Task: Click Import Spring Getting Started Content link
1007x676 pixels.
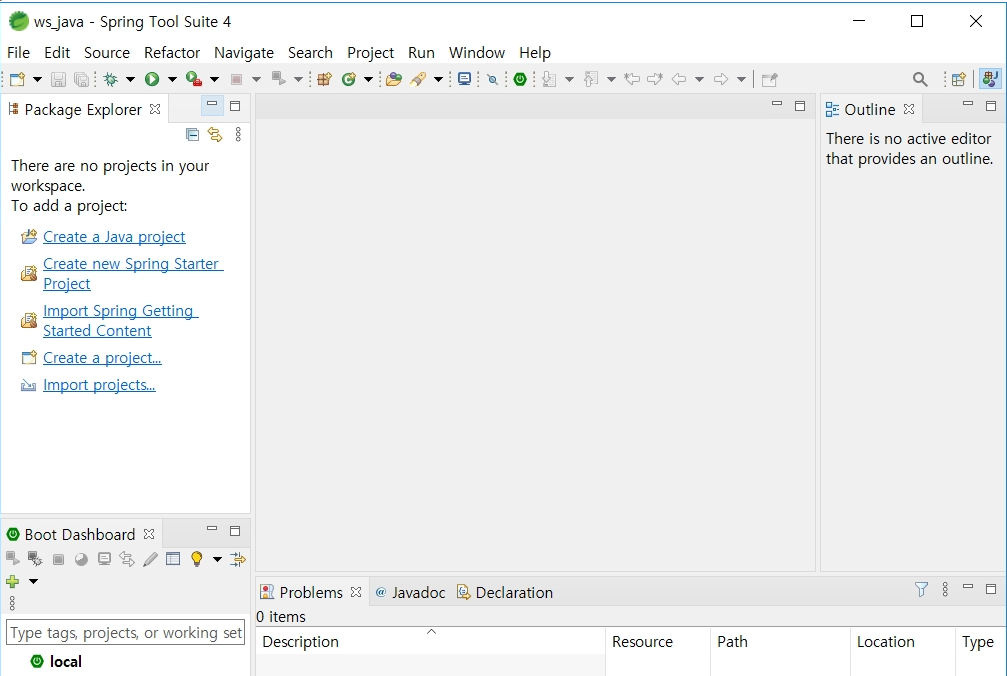Action: coord(121,320)
